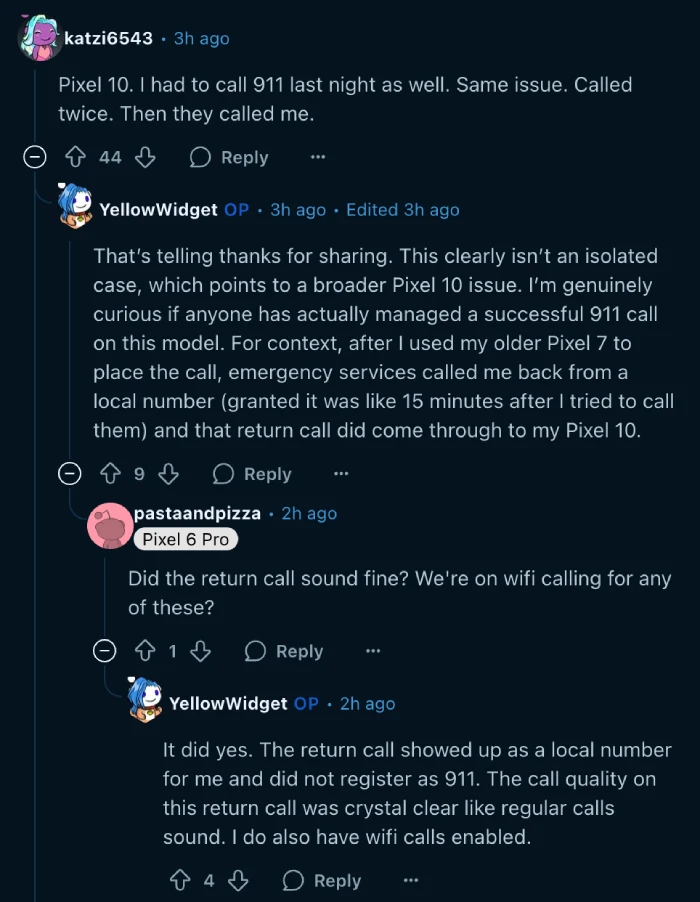Image resolution: width=700 pixels, height=902 pixels.
Task: Reply to pastaandpizza's comment
Action: (x=284, y=651)
